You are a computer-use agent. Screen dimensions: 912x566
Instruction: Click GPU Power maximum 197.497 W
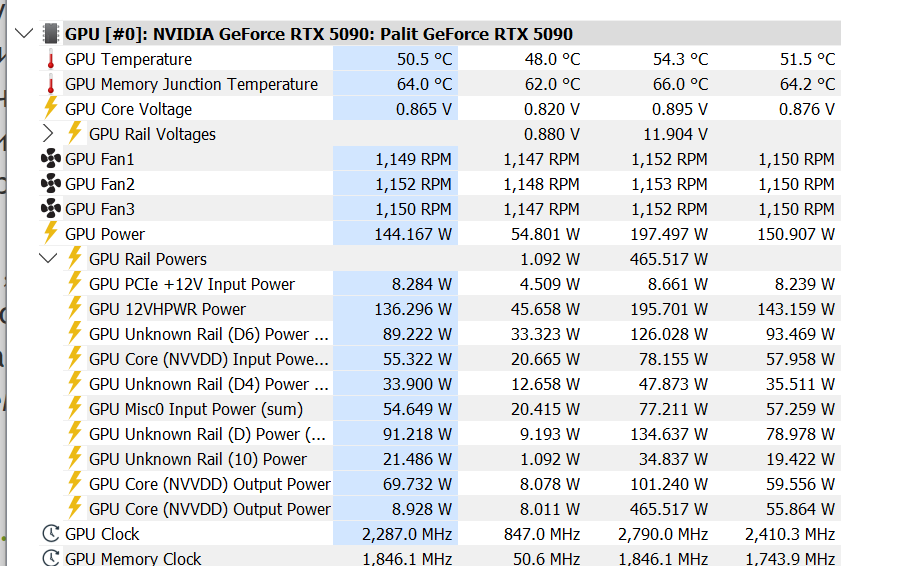(x=669, y=234)
